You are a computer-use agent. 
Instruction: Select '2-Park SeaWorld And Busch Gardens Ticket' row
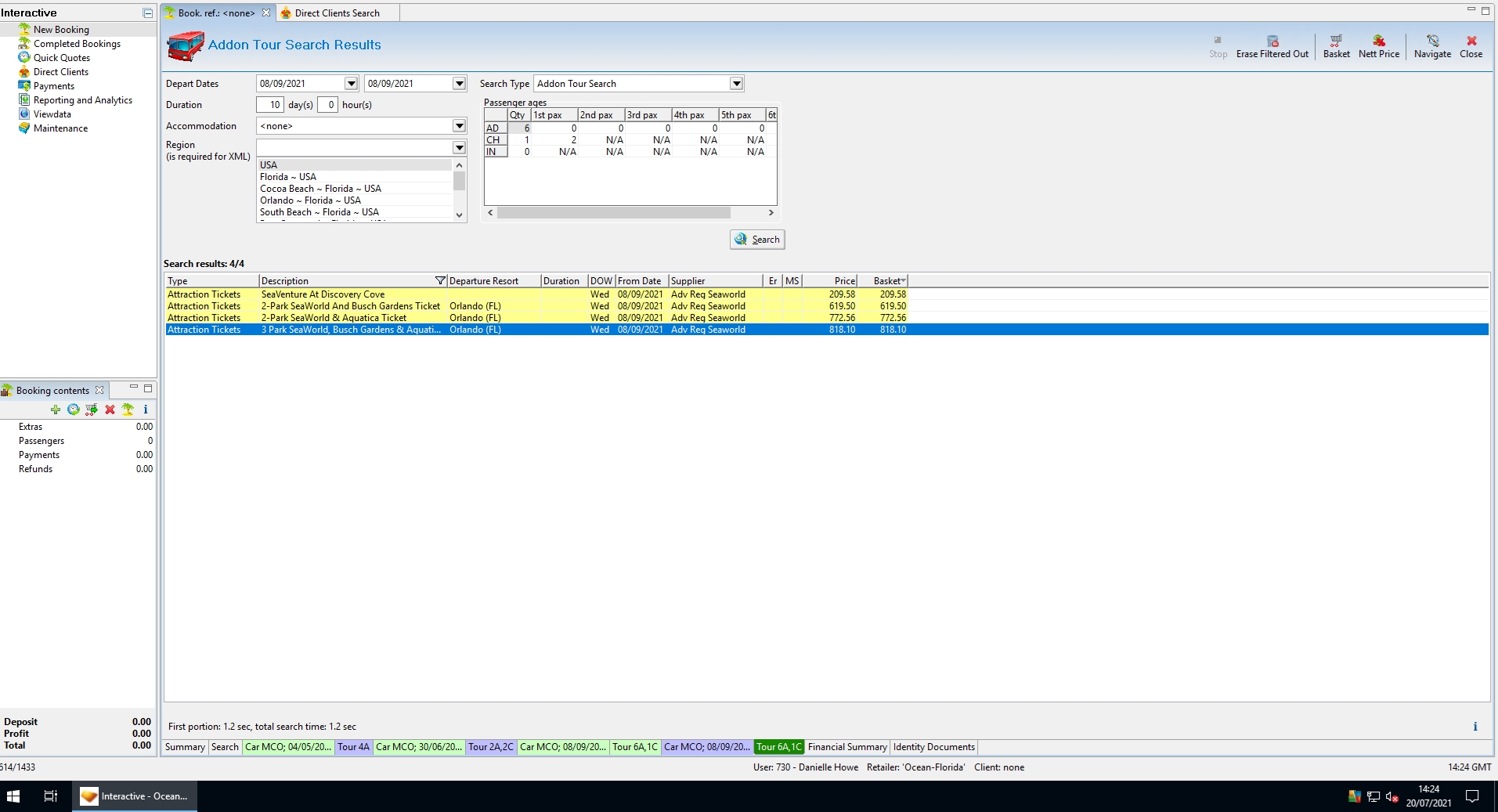pos(536,306)
